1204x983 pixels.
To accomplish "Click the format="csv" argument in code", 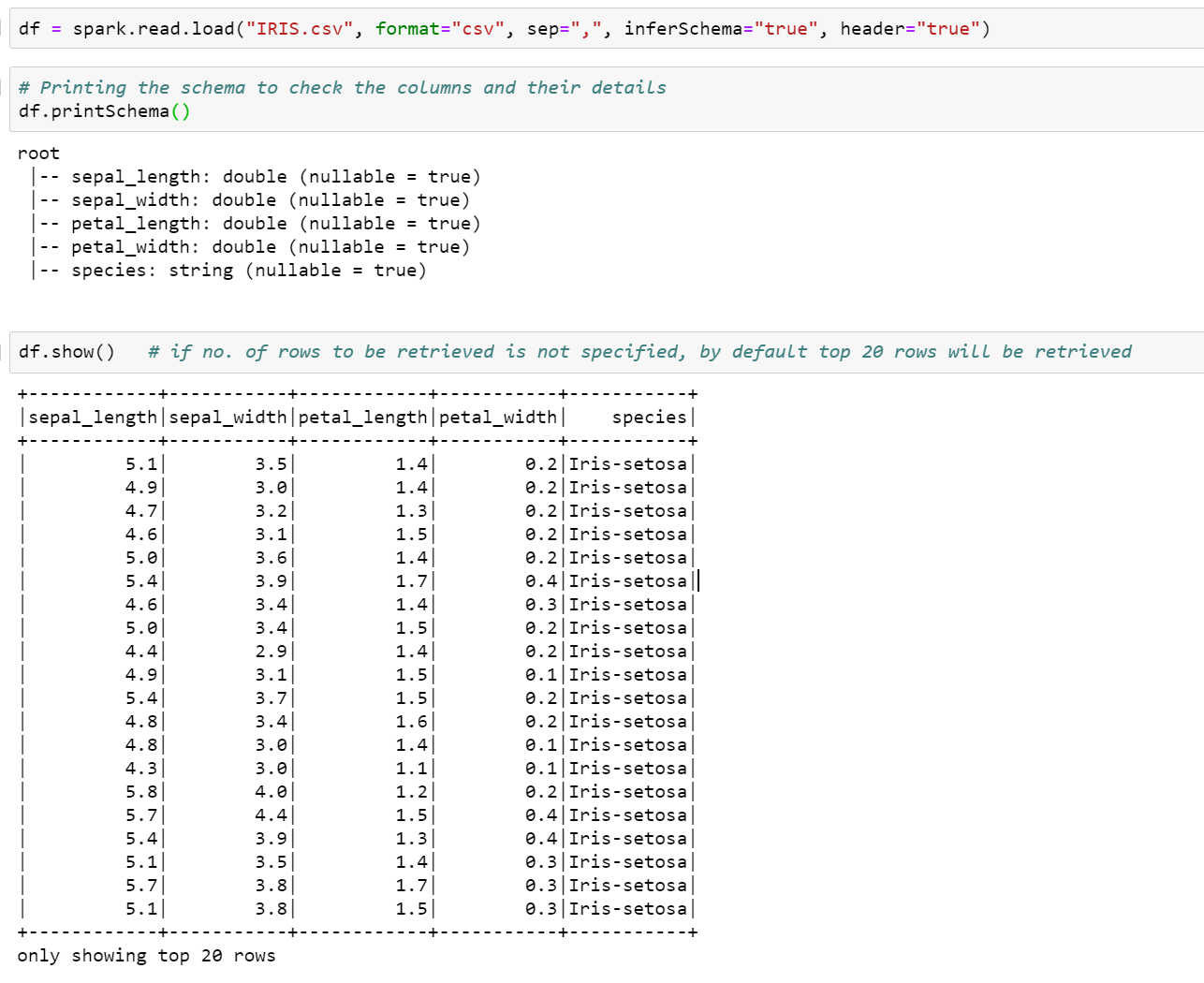I will 440,29.
